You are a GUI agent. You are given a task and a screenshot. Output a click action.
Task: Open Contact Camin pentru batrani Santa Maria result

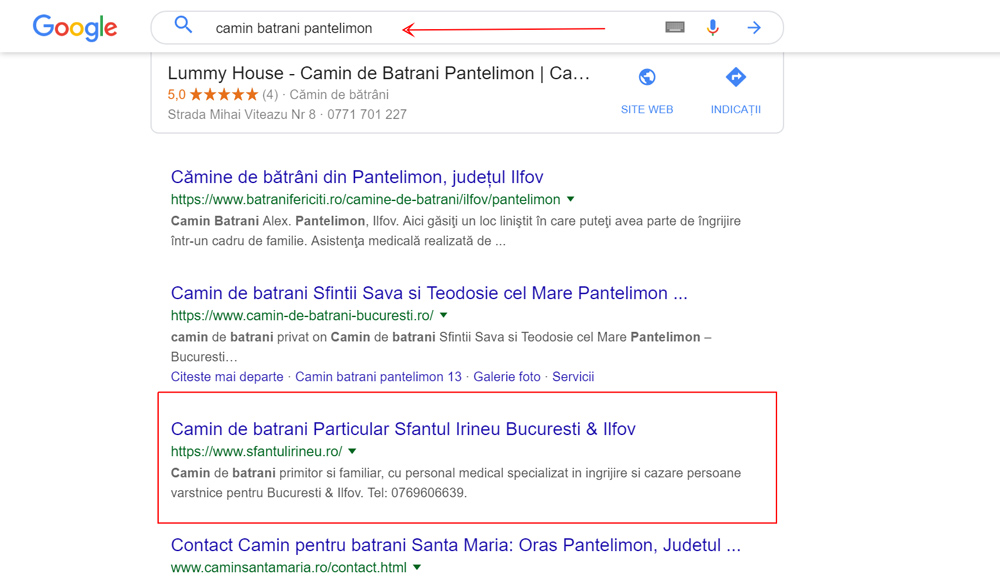click(x=456, y=545)
